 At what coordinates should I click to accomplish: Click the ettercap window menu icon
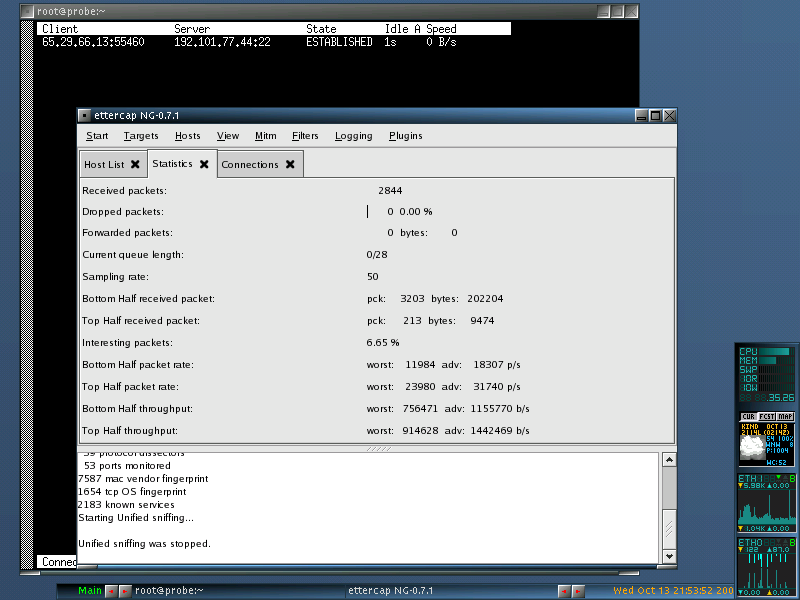click(85, 116)
